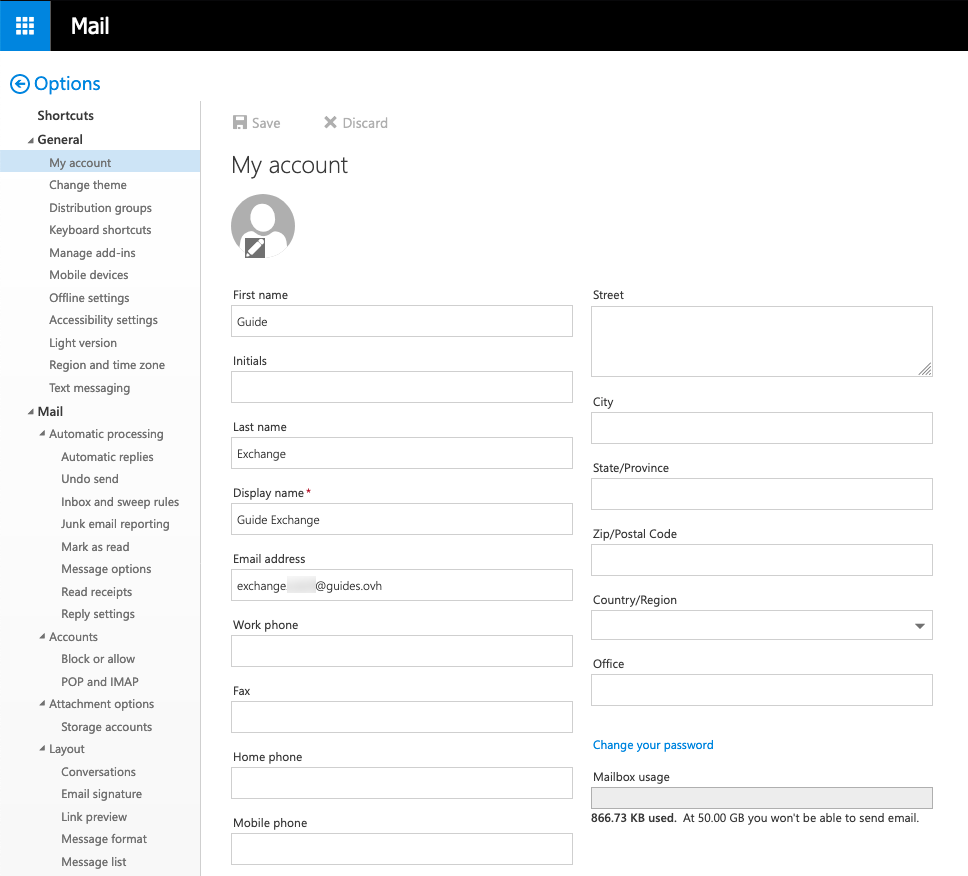968x876 pixels.
Task: Click the Mailbox usage progress bar
Action: pyautogui.click(x=762, y=798)
